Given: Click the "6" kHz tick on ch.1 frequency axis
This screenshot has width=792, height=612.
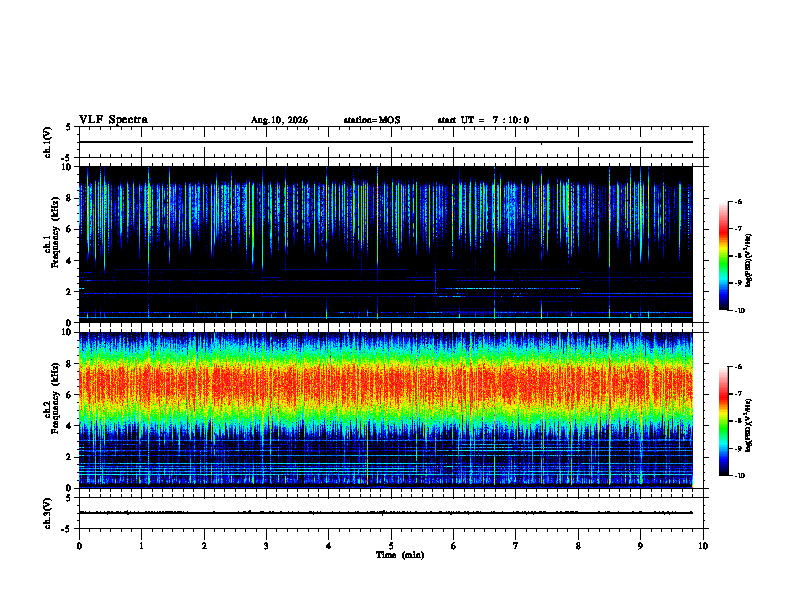Looking at the screenshot, I should pos(69,230).
